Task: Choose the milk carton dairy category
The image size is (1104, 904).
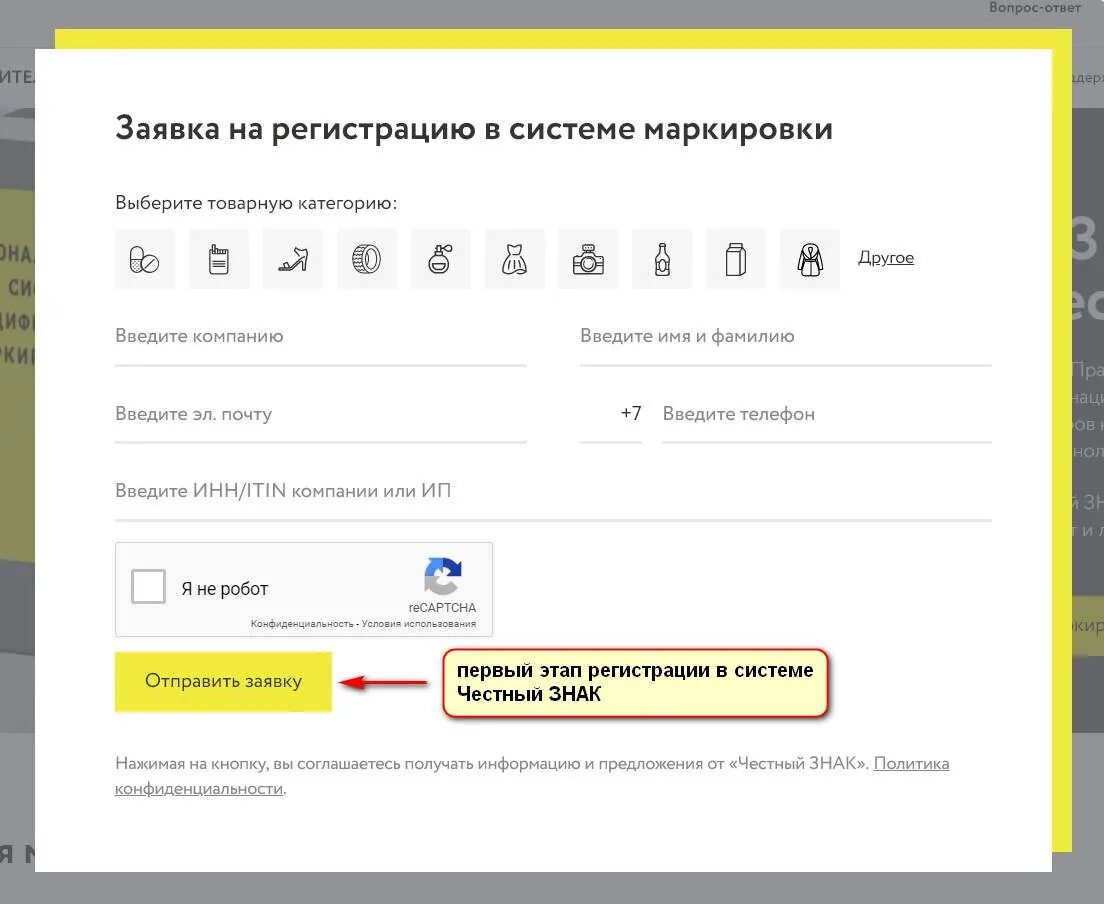Action: pos(736,259)
